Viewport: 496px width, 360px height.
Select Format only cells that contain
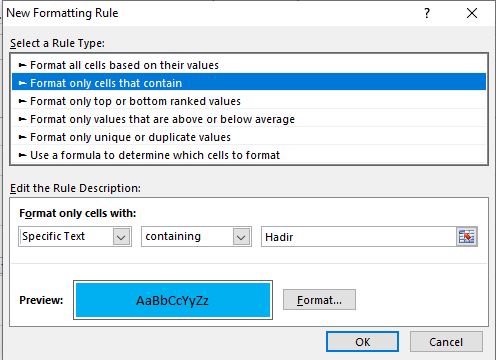click(249, 83)
